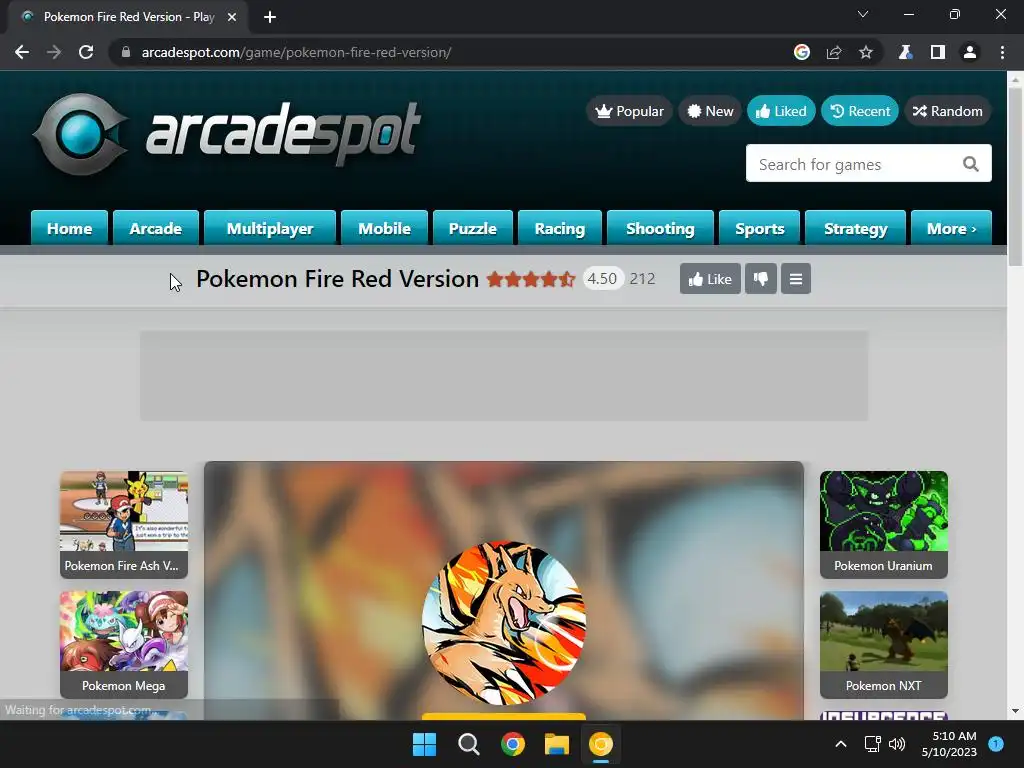The image size is (1024, 768).
Task: Open Liked games list
Action: tap(781, 111)
